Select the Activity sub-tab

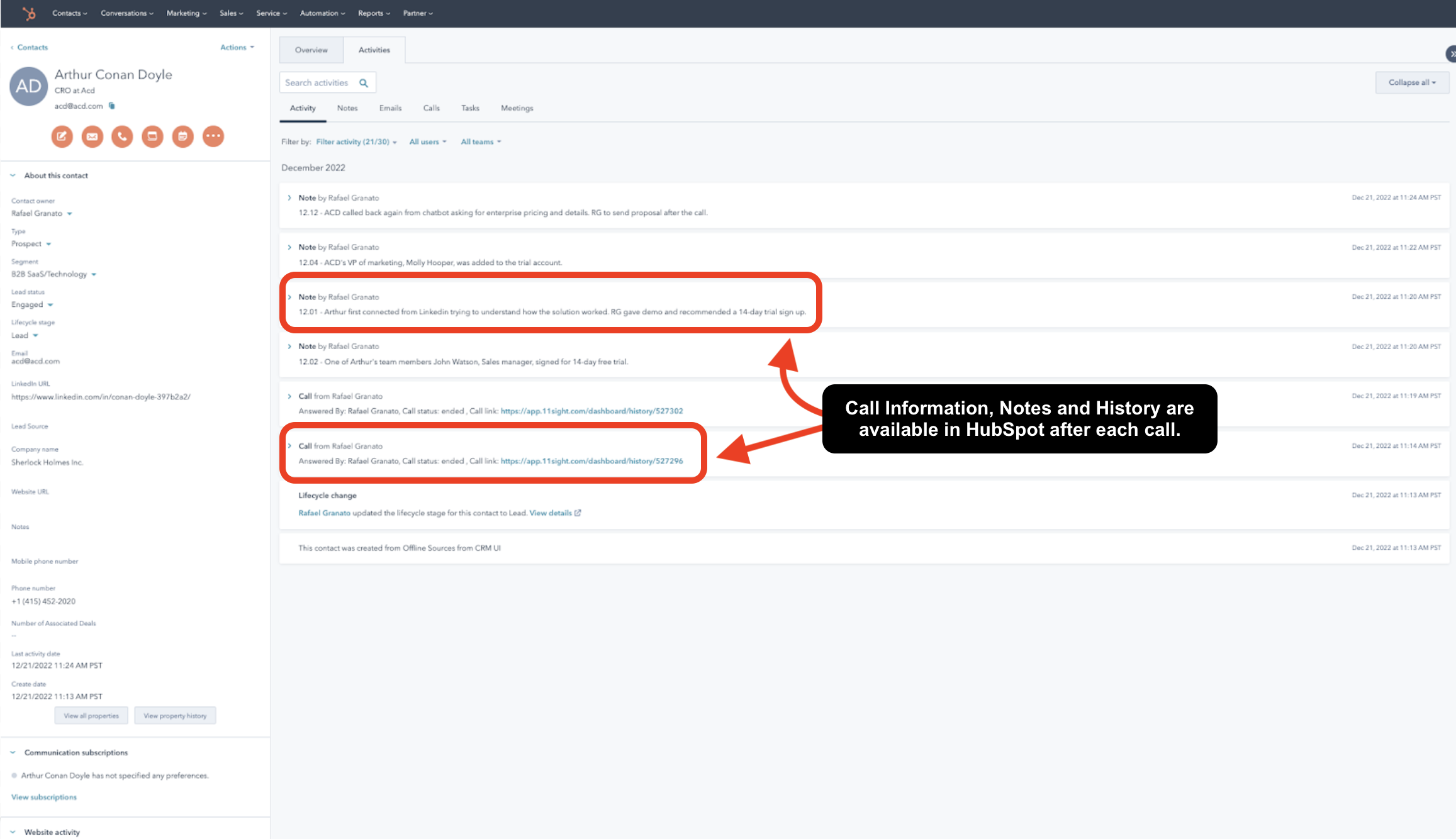click(303, 108)
